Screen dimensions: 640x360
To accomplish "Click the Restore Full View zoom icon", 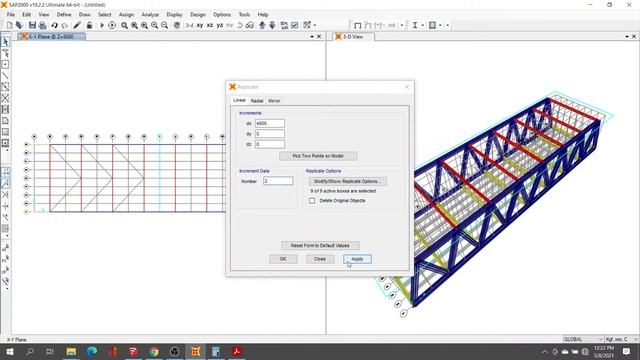I will 134,25.
